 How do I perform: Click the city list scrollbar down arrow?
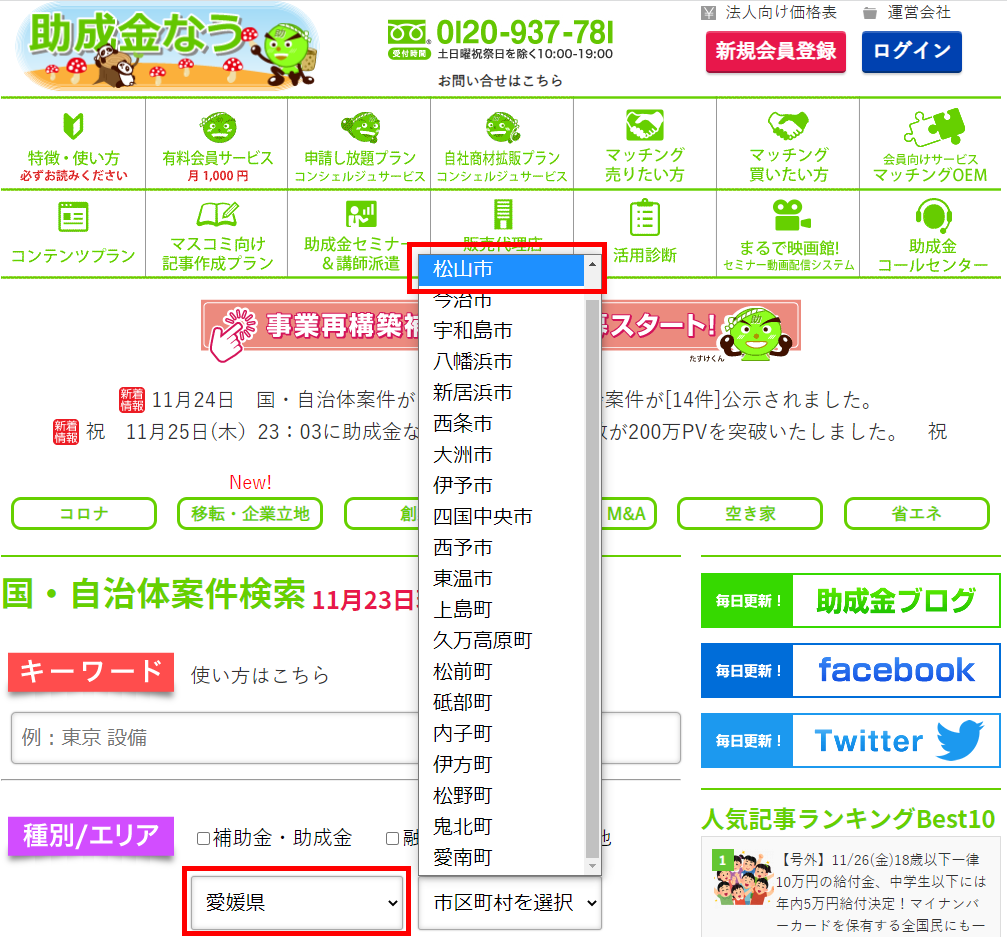592,865
